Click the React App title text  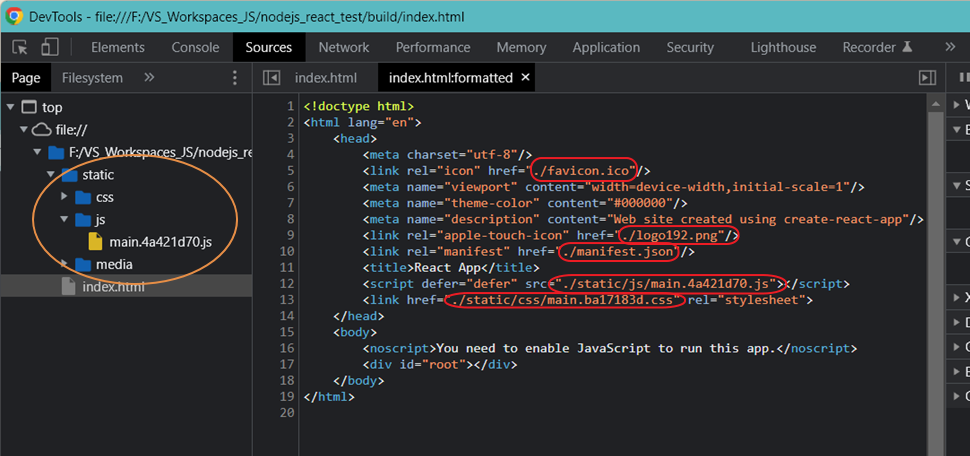[445, 267]
